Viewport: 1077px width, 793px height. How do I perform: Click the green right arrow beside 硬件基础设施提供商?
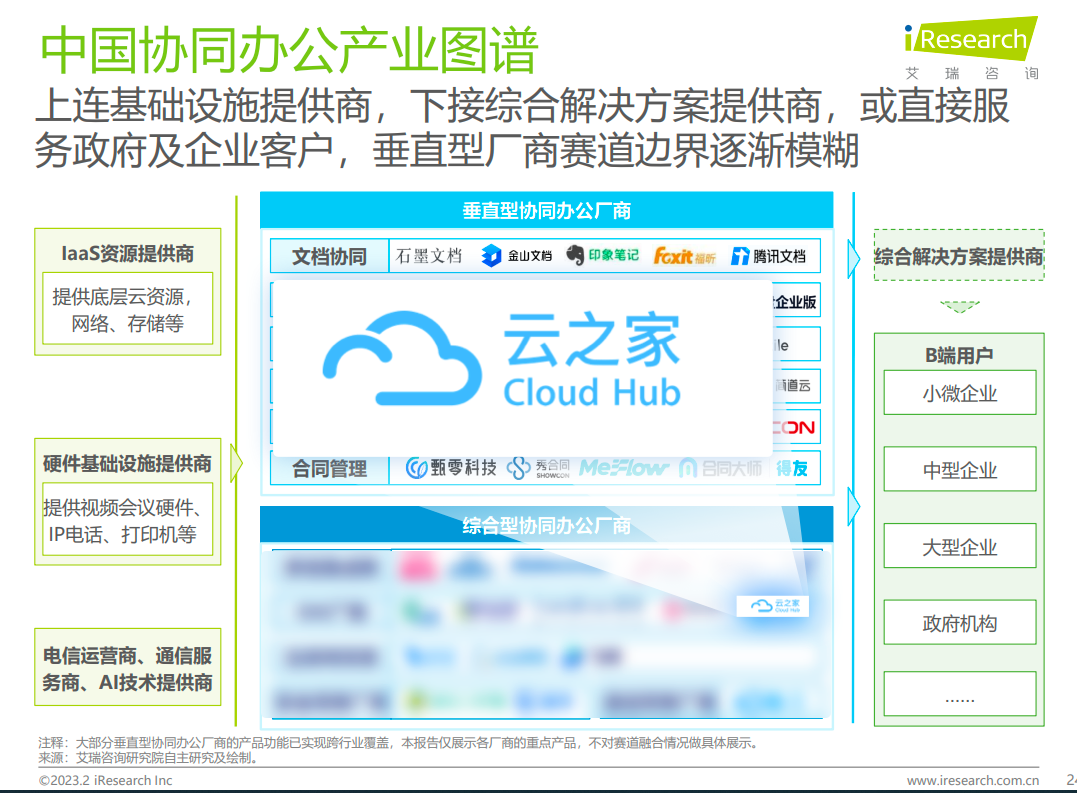point(236,463)
